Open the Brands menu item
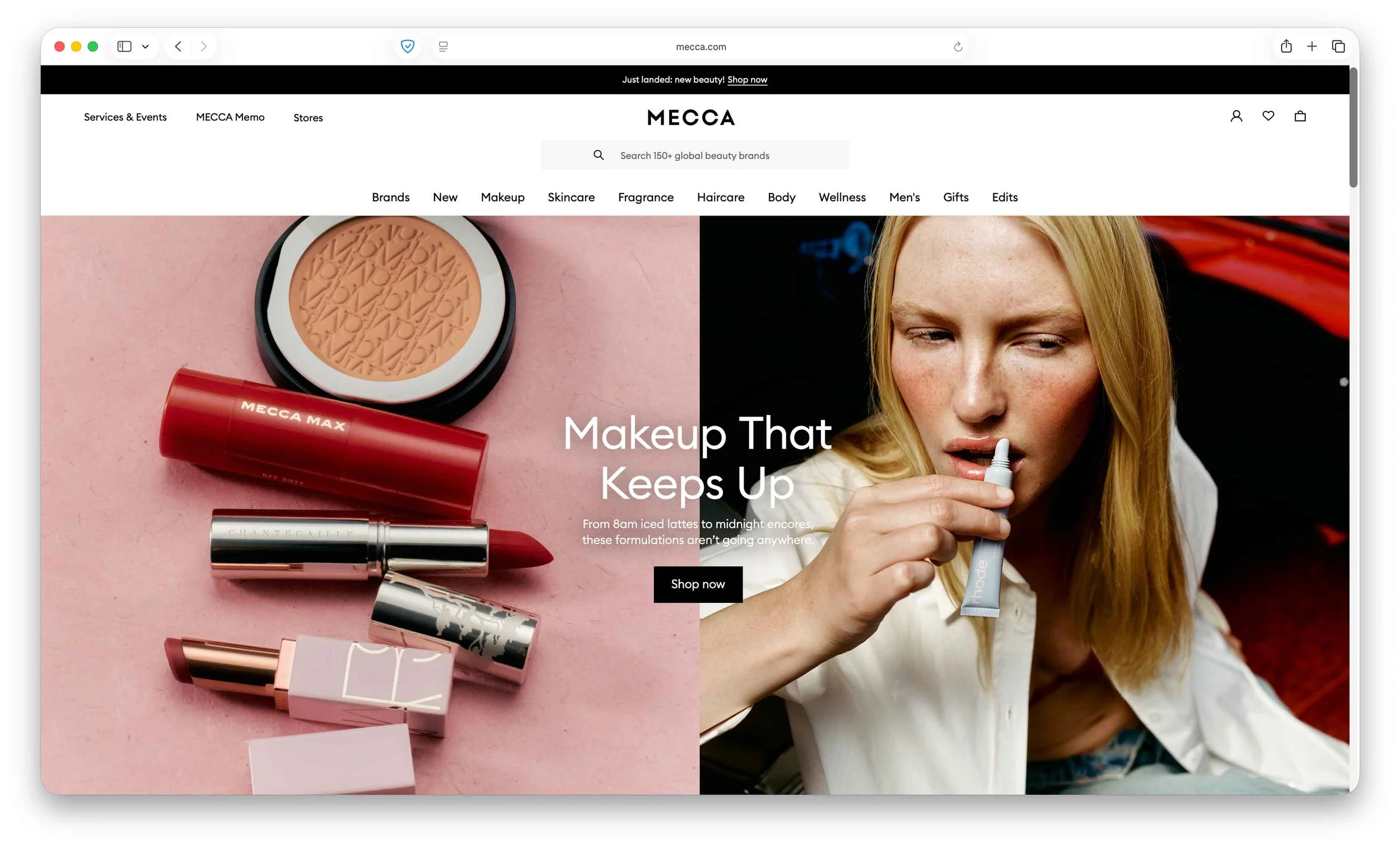The height and width of the screenshot is (848, 1400). tap(390, 197)
